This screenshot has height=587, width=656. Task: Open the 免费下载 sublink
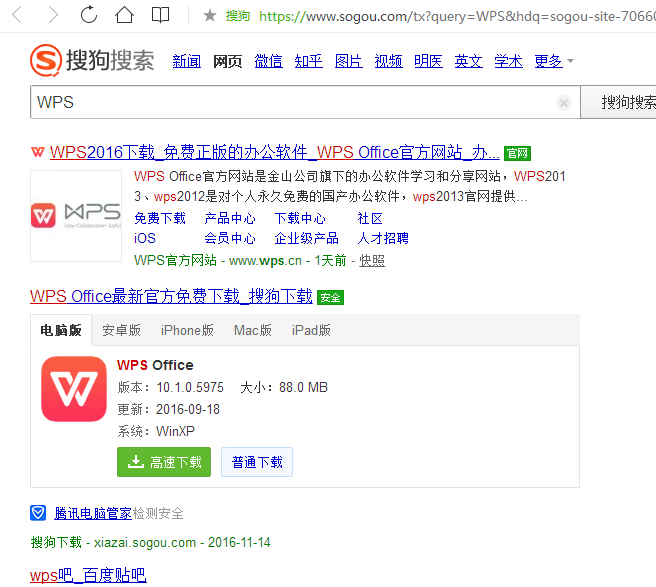160,218
